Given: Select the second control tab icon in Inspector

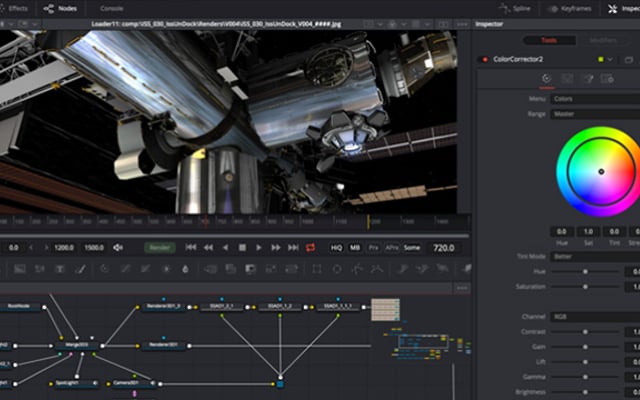Looking at the screenshot, I should point(567,78).
